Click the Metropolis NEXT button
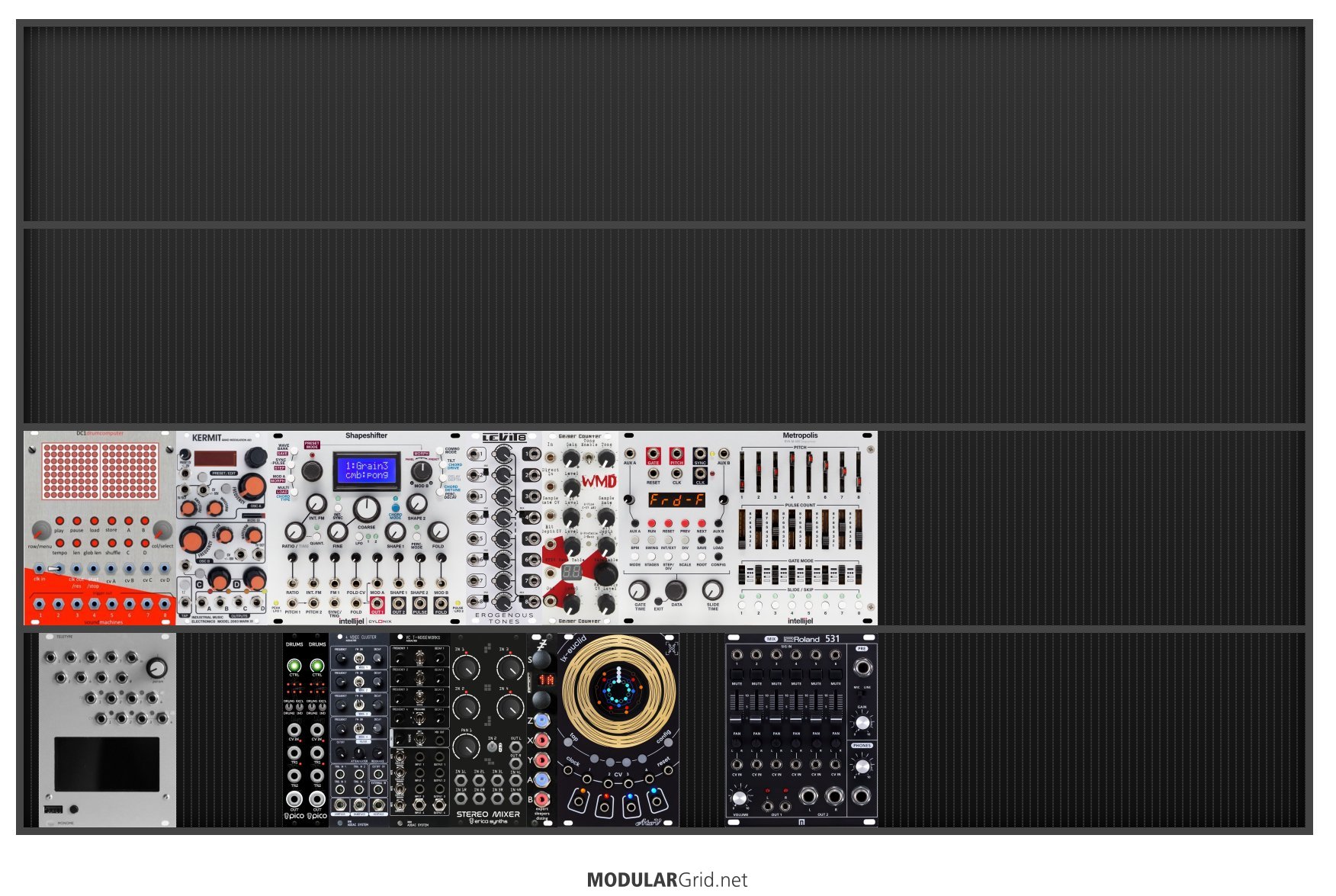The width and height of the screenshot is (1336, 896). (702, 523)
